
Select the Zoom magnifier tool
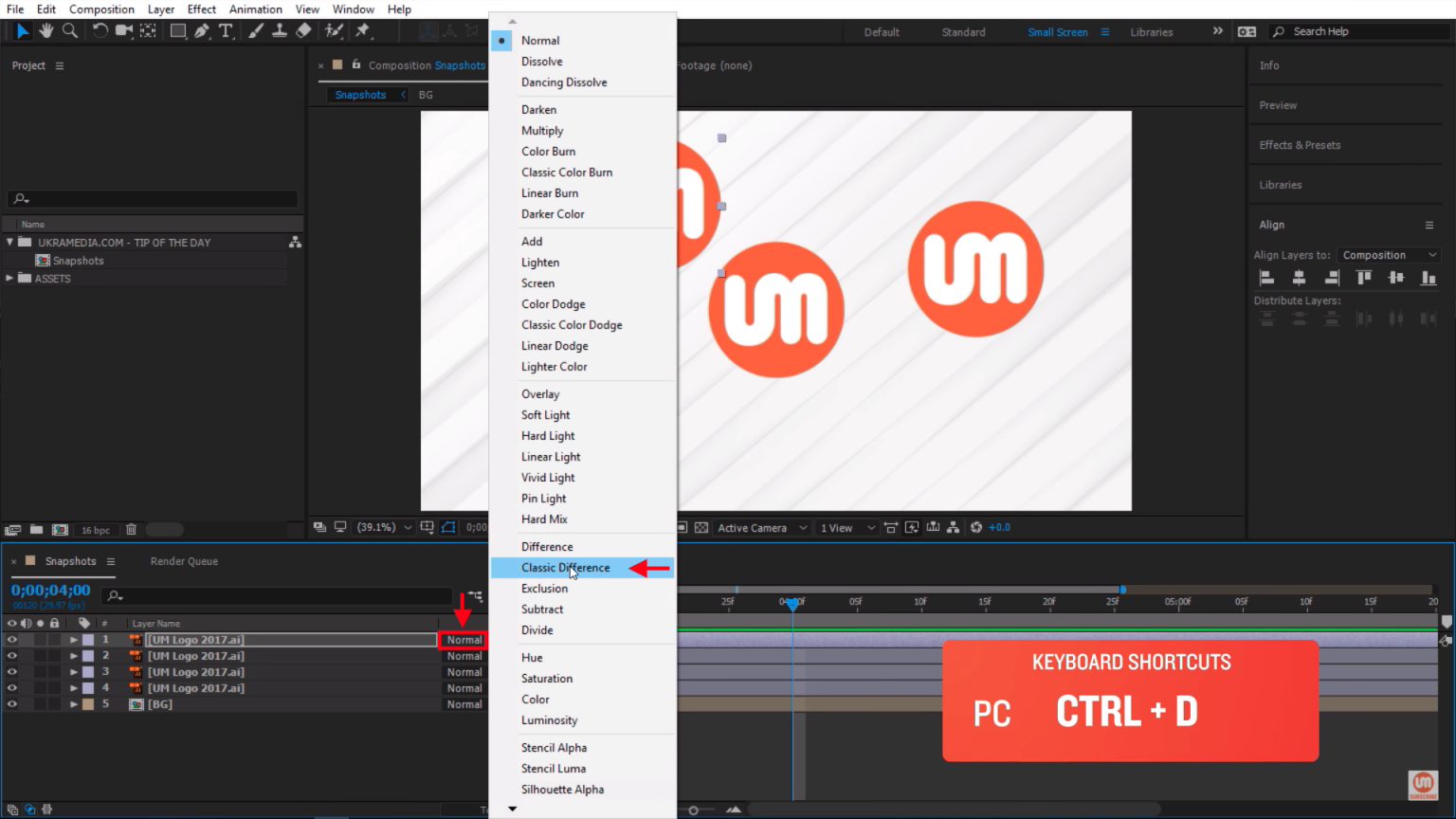coord(70,31)
